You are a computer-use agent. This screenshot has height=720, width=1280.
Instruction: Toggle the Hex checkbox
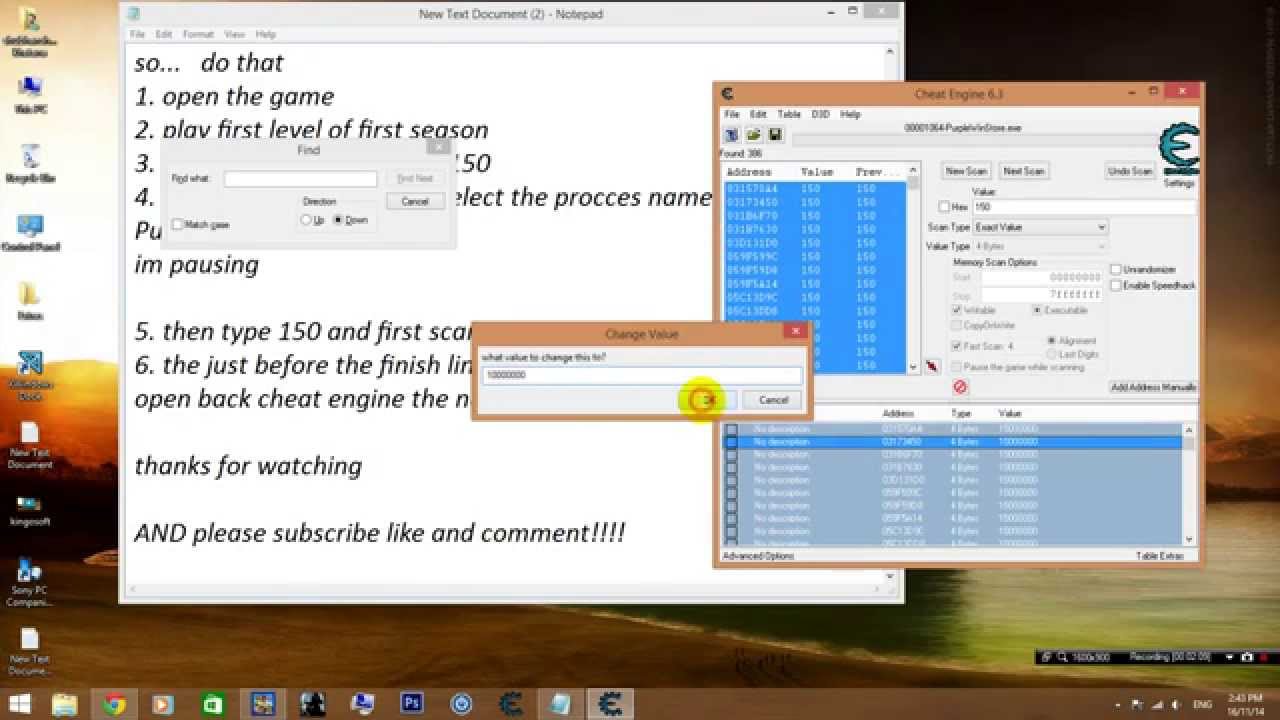pyautogui.click(x=944, y=207)
